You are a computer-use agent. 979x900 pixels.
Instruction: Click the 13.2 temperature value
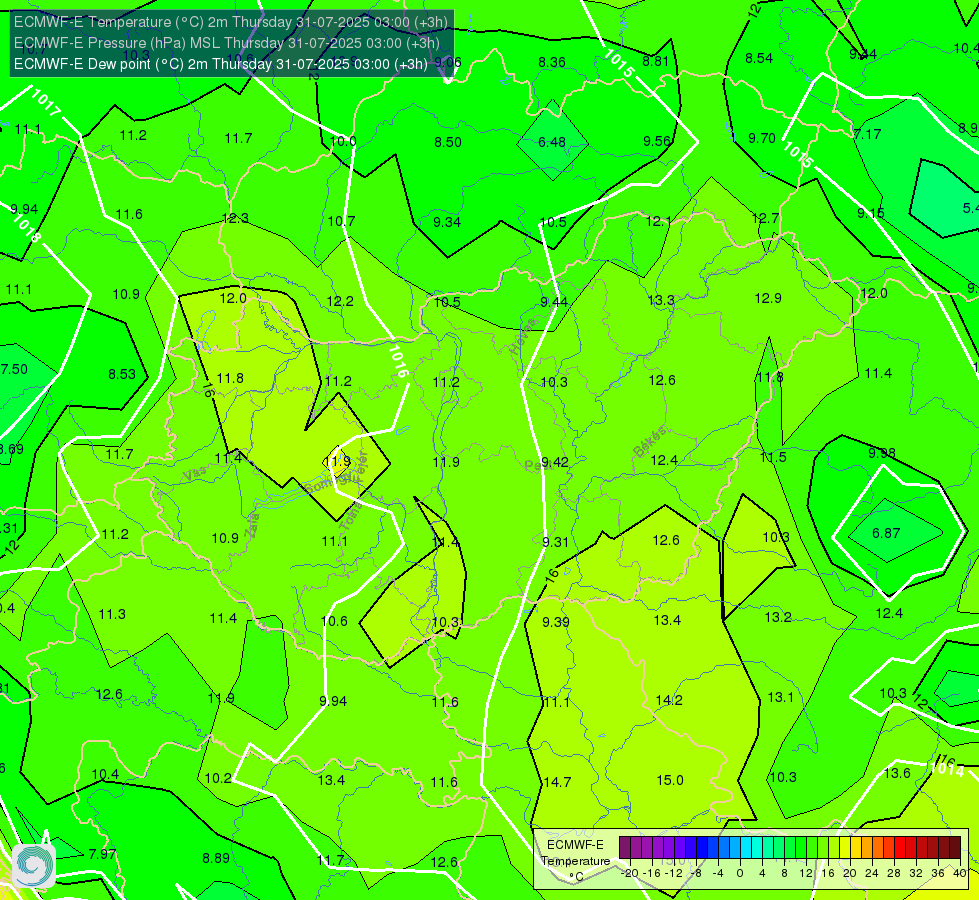778,617
